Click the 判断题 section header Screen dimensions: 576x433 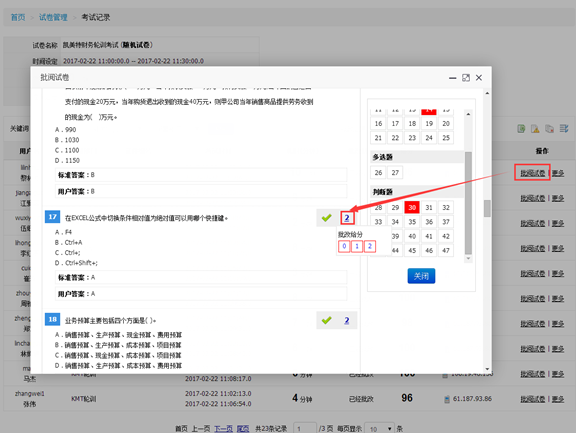click(417, 192)
